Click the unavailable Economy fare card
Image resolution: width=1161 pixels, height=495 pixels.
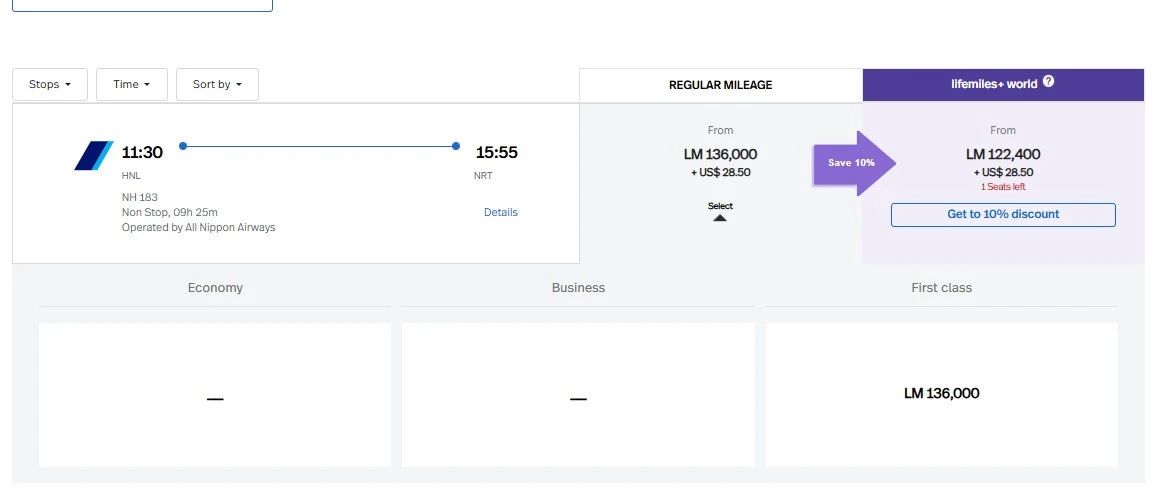click(x=215, y=394)
